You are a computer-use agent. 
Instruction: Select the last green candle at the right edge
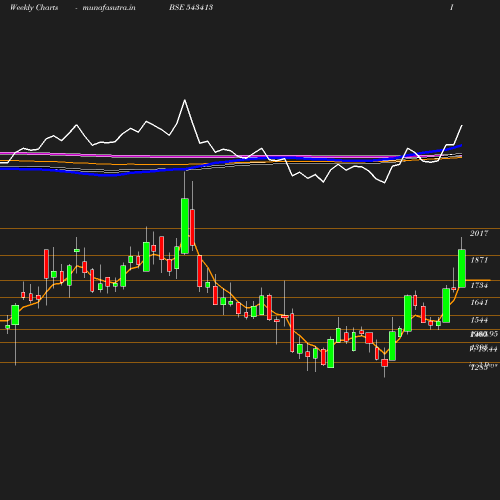click(x=462, y=268)
